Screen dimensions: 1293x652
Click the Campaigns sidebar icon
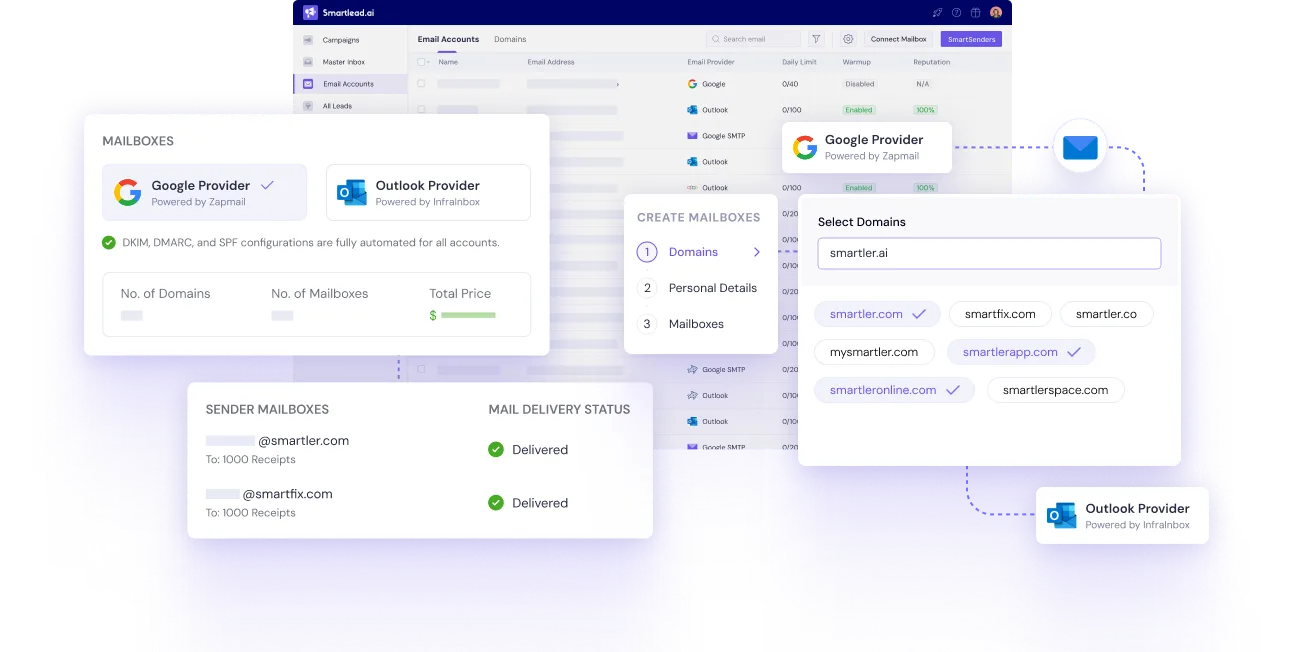pyautogui.click(x=308, y=40)
